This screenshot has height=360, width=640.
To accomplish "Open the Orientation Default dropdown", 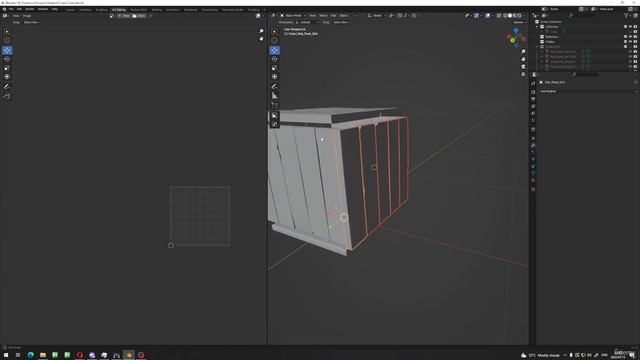I will [x=307, y=22].
